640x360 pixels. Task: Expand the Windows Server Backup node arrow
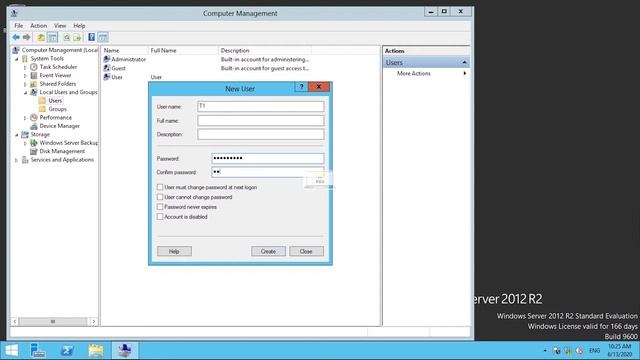point(25,143)
